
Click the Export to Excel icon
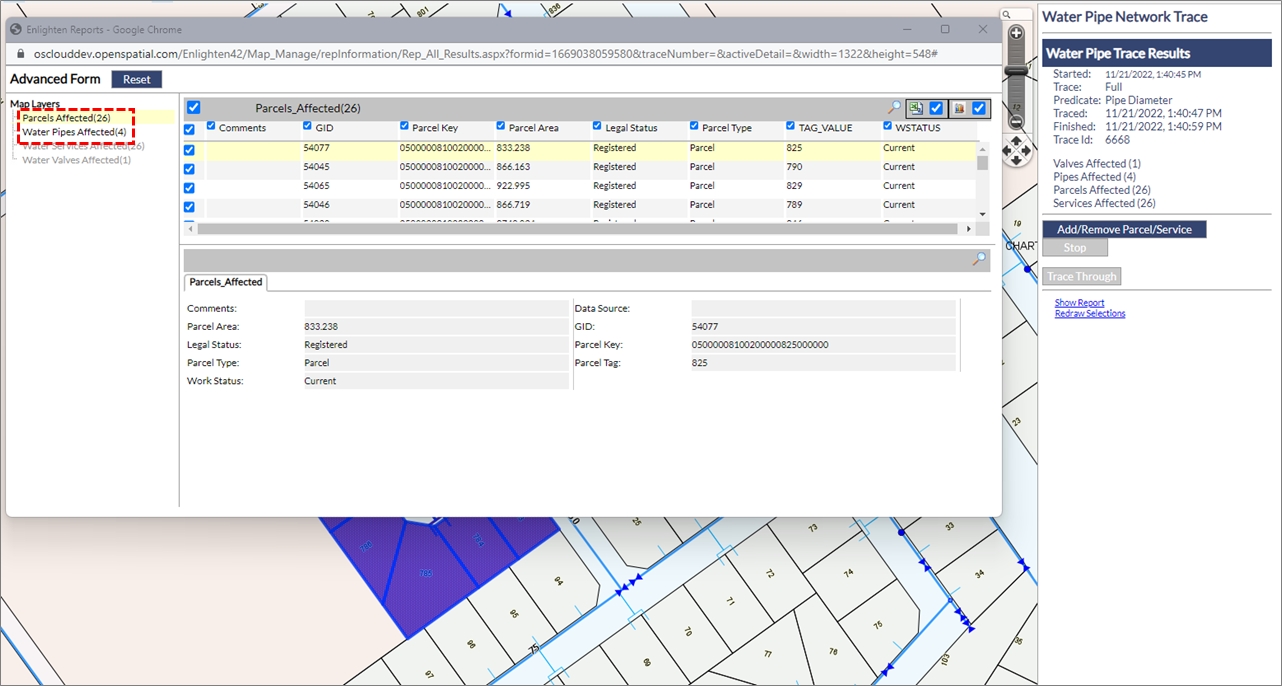(x=915, y=108)
